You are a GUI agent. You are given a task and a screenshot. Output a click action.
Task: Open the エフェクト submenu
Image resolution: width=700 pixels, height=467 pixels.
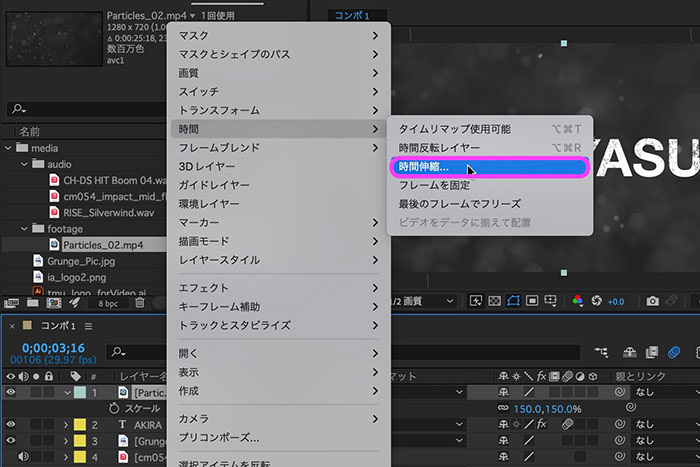[x=279, y=288]
